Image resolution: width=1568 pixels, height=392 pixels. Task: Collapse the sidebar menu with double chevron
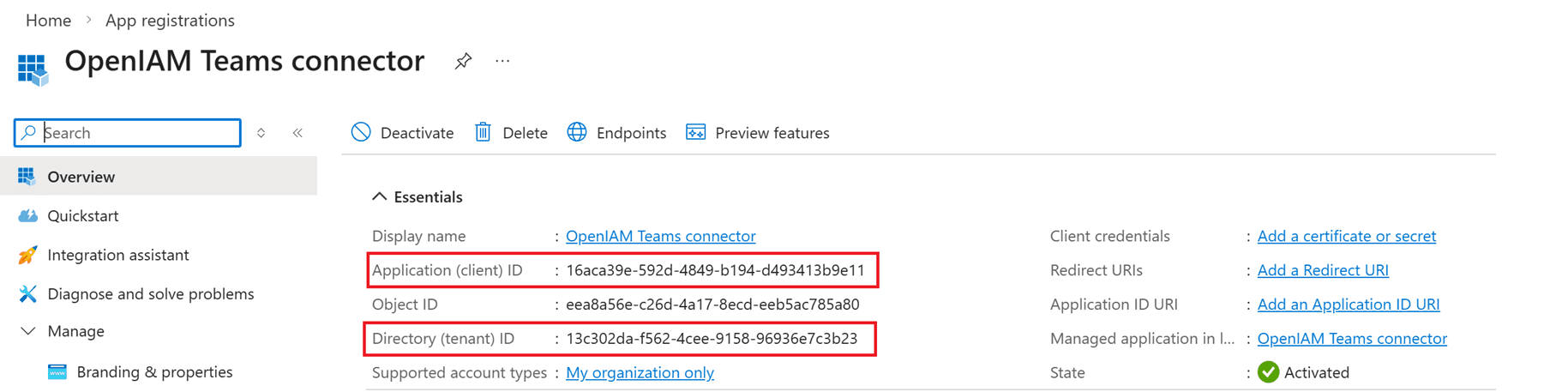click(297, 133)
